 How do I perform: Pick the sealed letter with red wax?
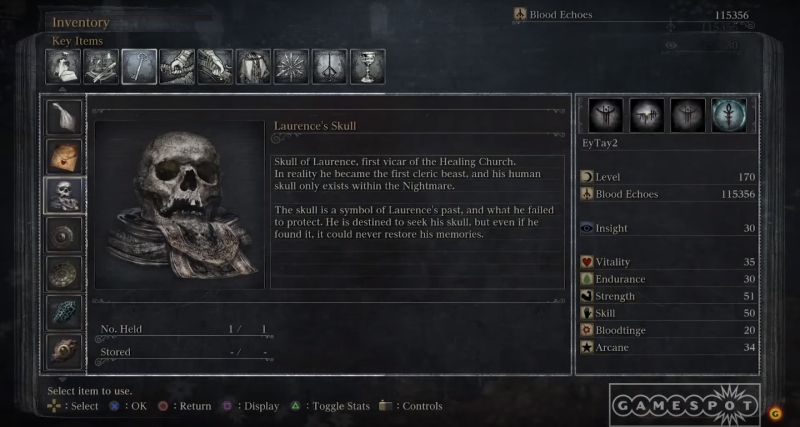[64, 156]
